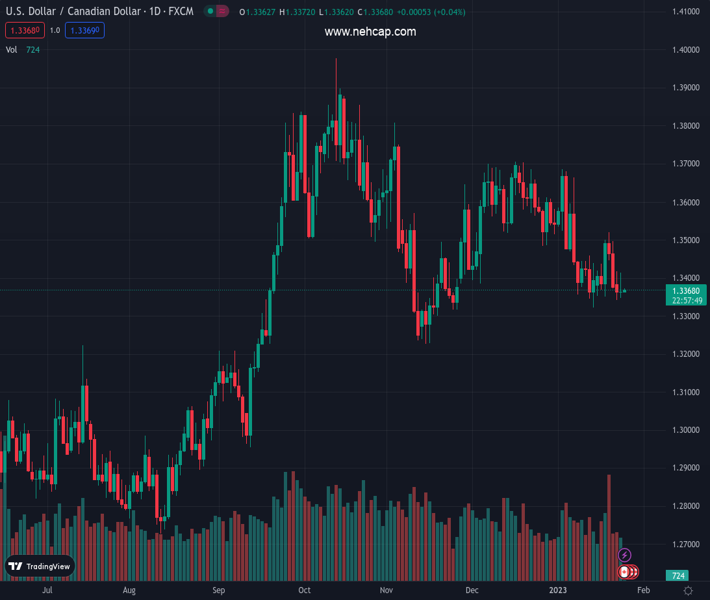Click the 1.37000 price axis label
Viewport: 710px width, 600px height.
coord(686,163)
